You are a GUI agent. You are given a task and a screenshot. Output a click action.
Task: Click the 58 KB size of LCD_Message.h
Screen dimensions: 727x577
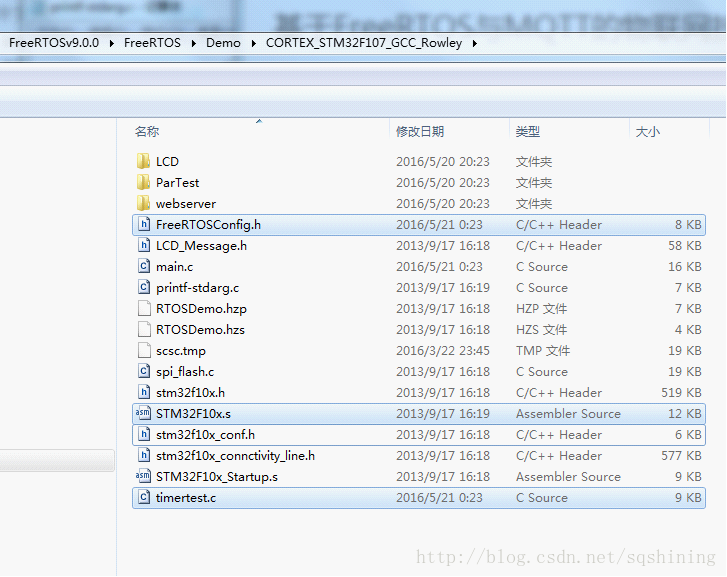685,245
